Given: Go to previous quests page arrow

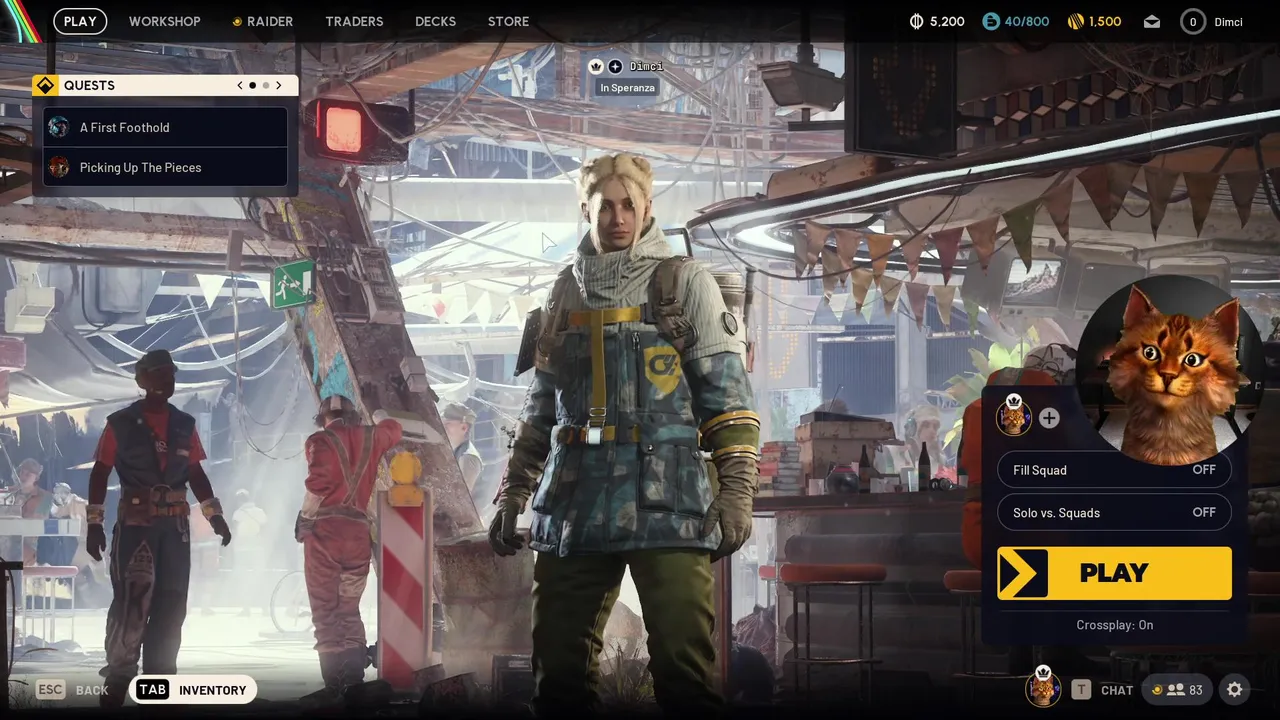Looking at the screenshot, I should [240, 85].
